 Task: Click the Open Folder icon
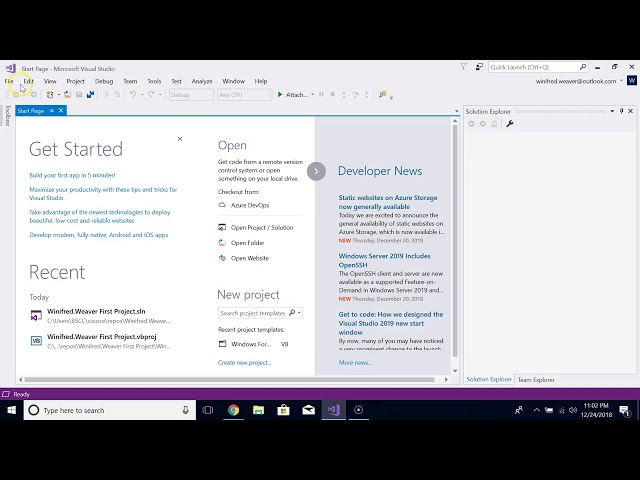pos(222,243)
